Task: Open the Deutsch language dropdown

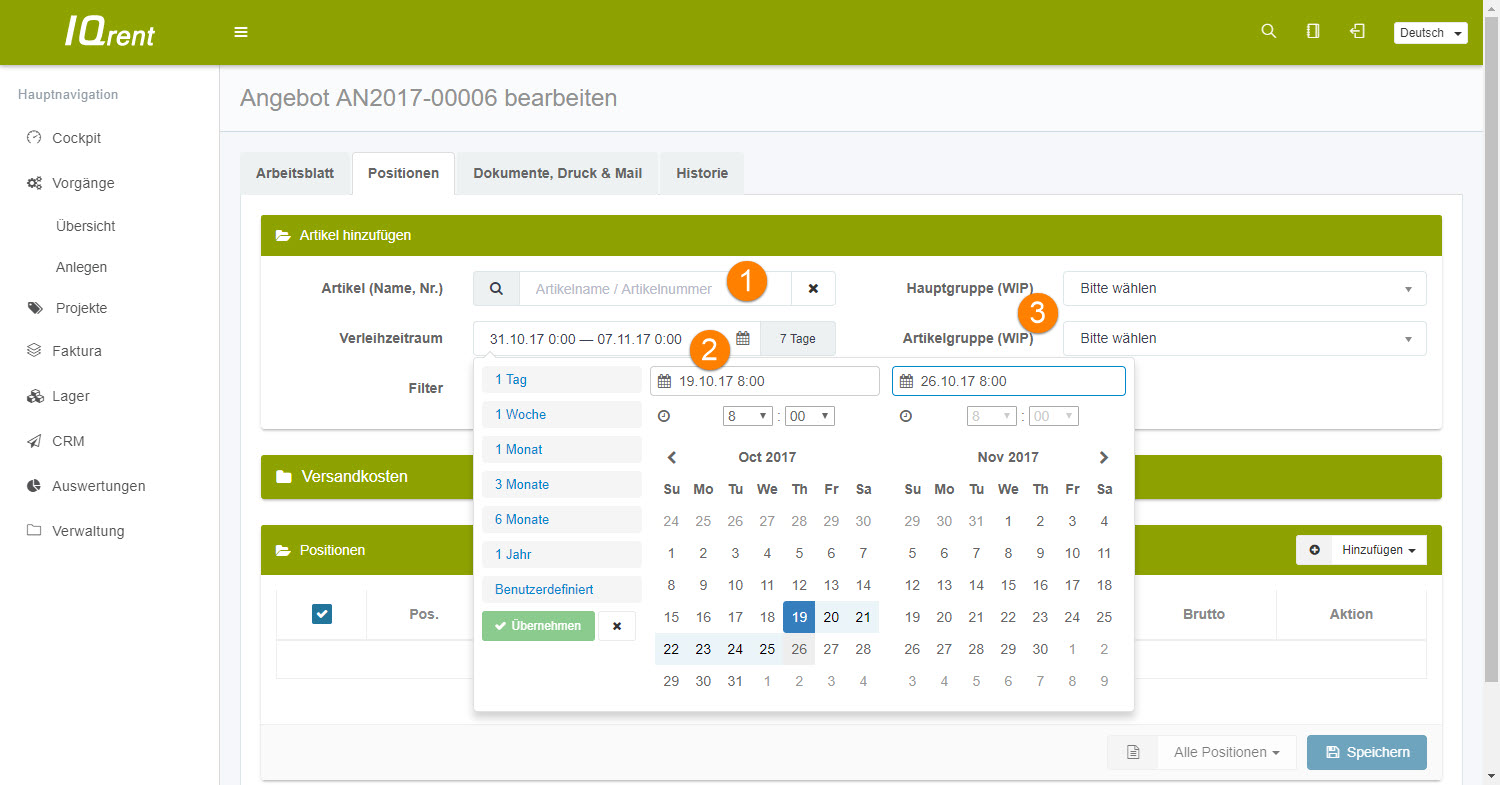Action: 1430,33
